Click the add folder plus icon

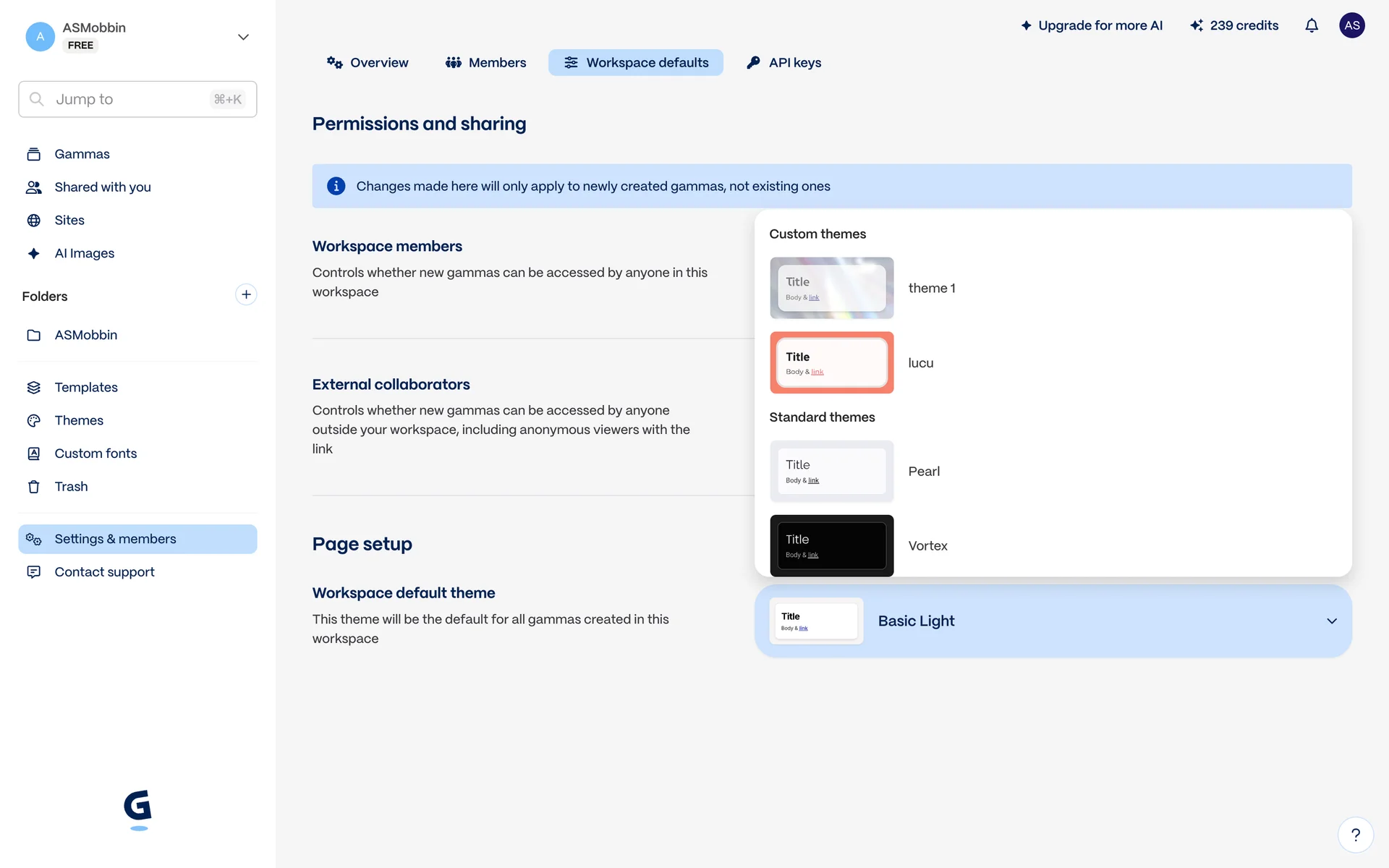[x=246, y=294]
